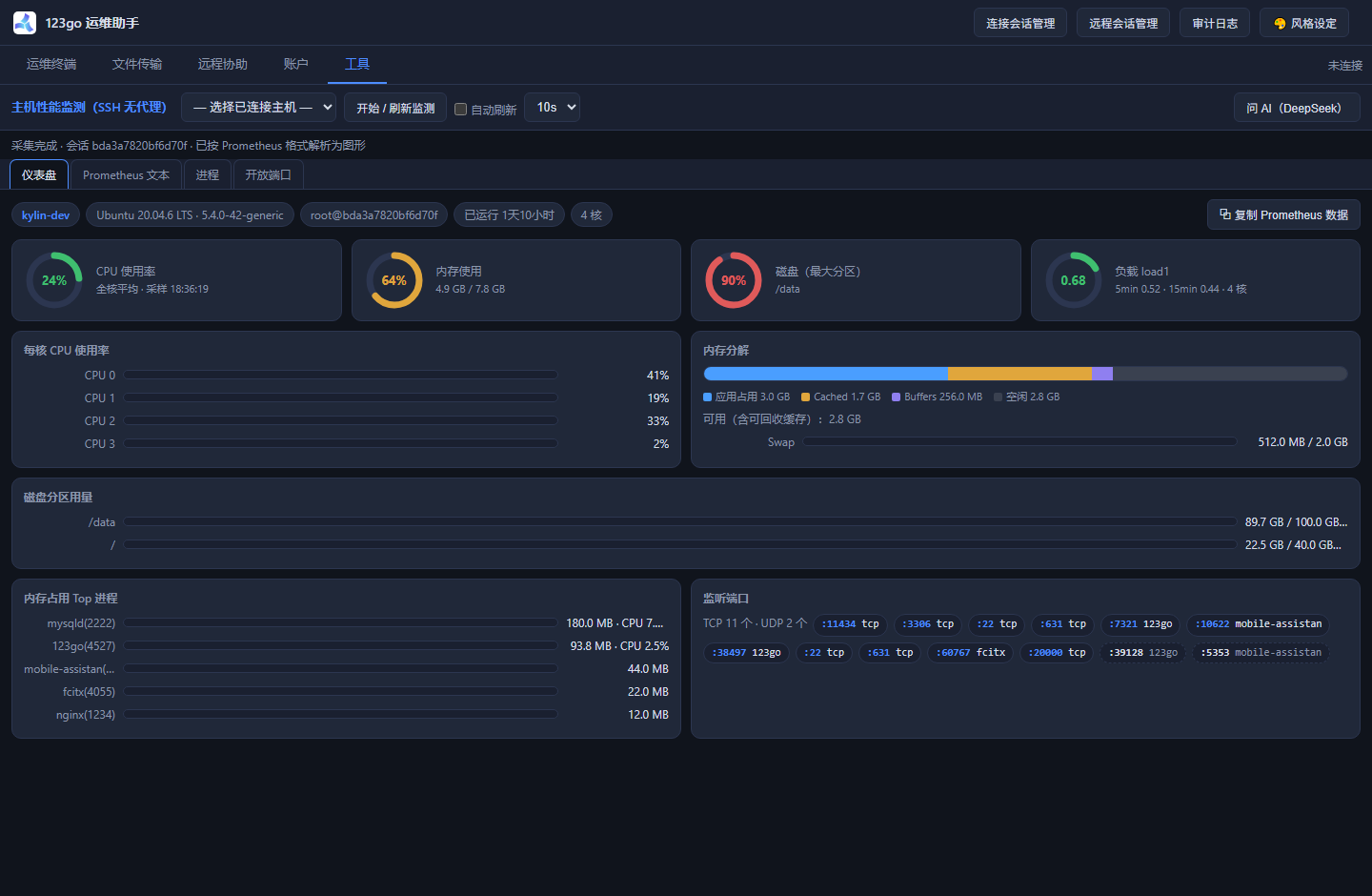Click the Swap usage progress bar
This screenshot has height=896, width=1372.
1019,441
